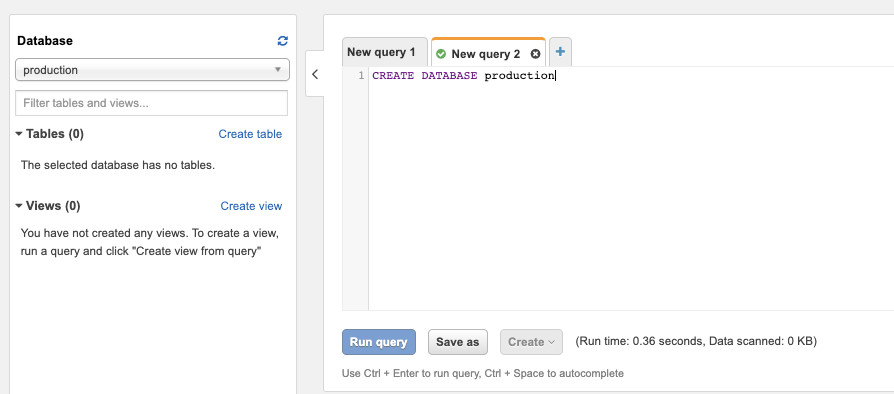Collapse the Views (0) section
The image size is (894, 394).
[x=19, y=206]
